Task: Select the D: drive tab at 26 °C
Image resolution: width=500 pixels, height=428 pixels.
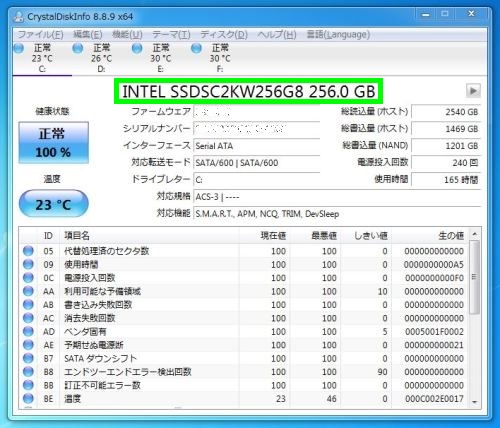Action: (102, 58)
